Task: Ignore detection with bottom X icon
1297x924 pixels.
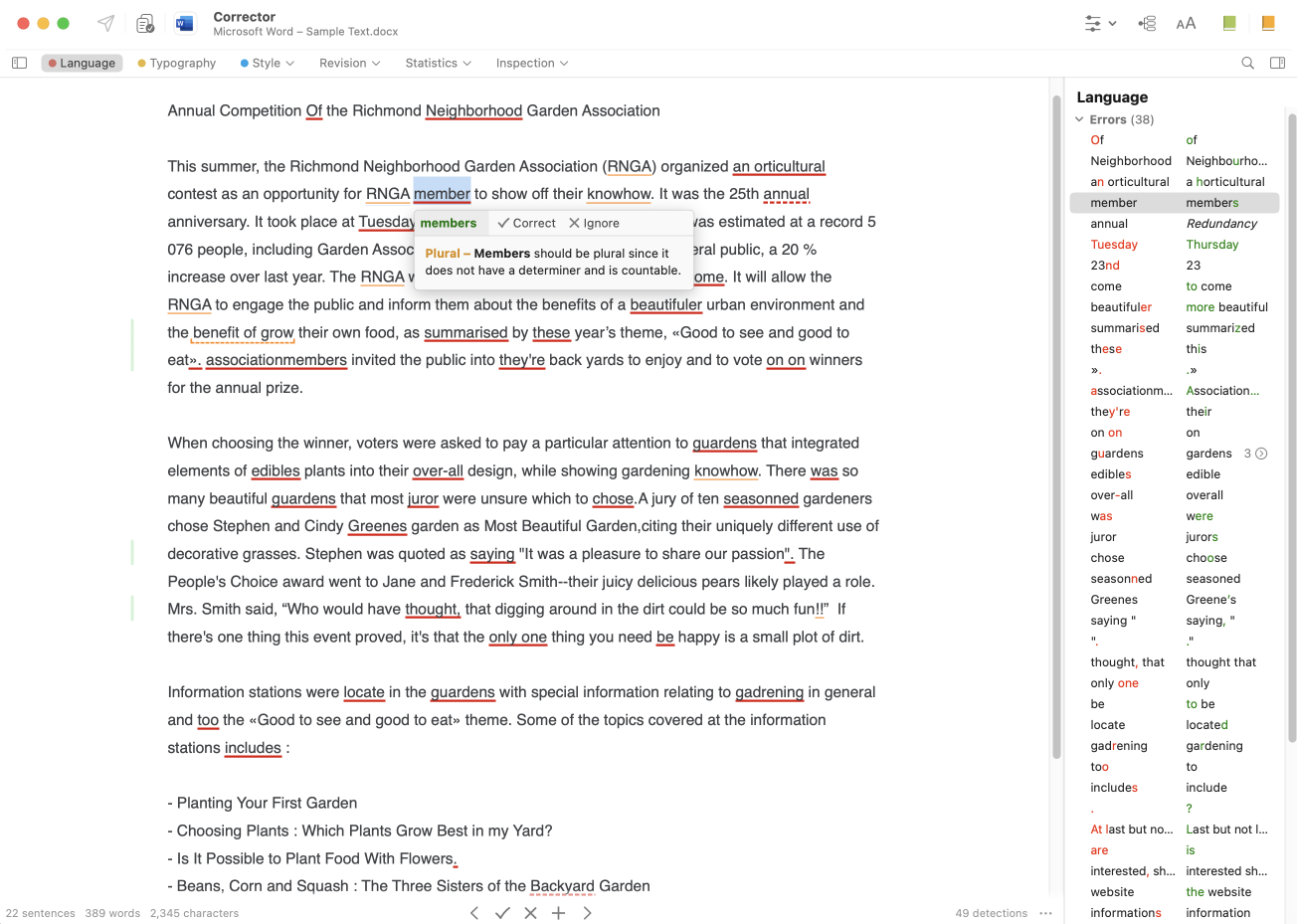Action: tap(530, 913)
